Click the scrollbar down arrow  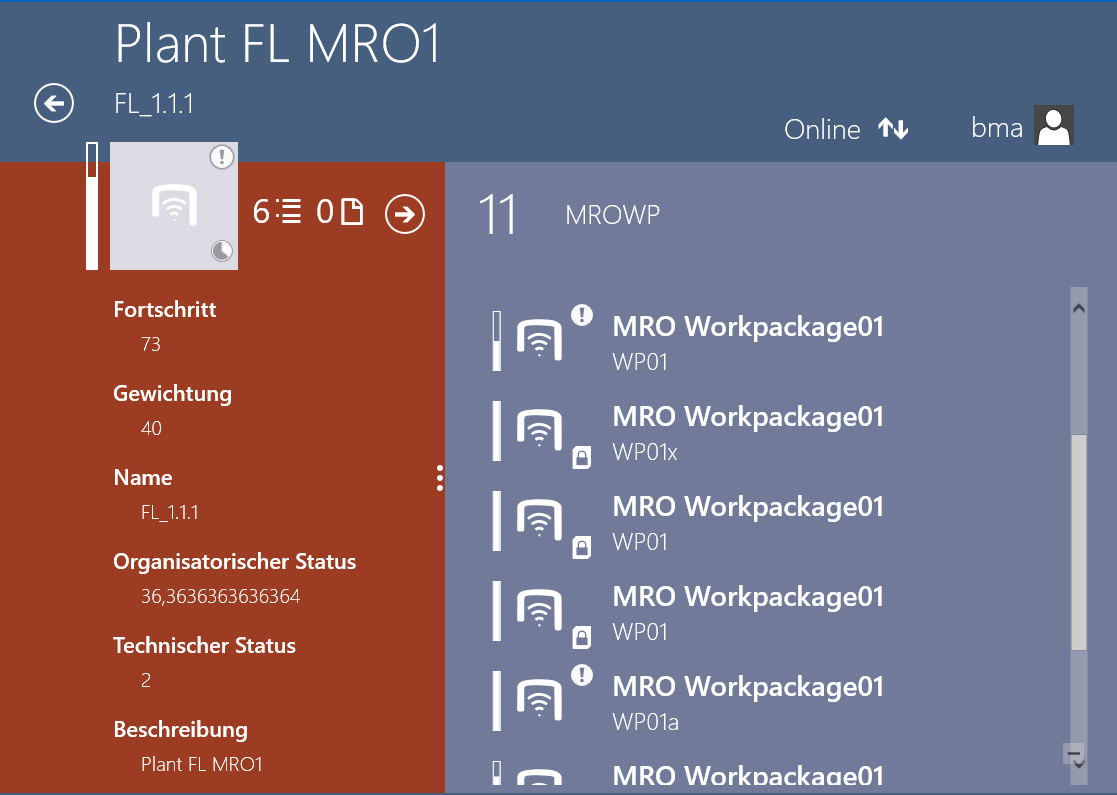[1078, 765]
